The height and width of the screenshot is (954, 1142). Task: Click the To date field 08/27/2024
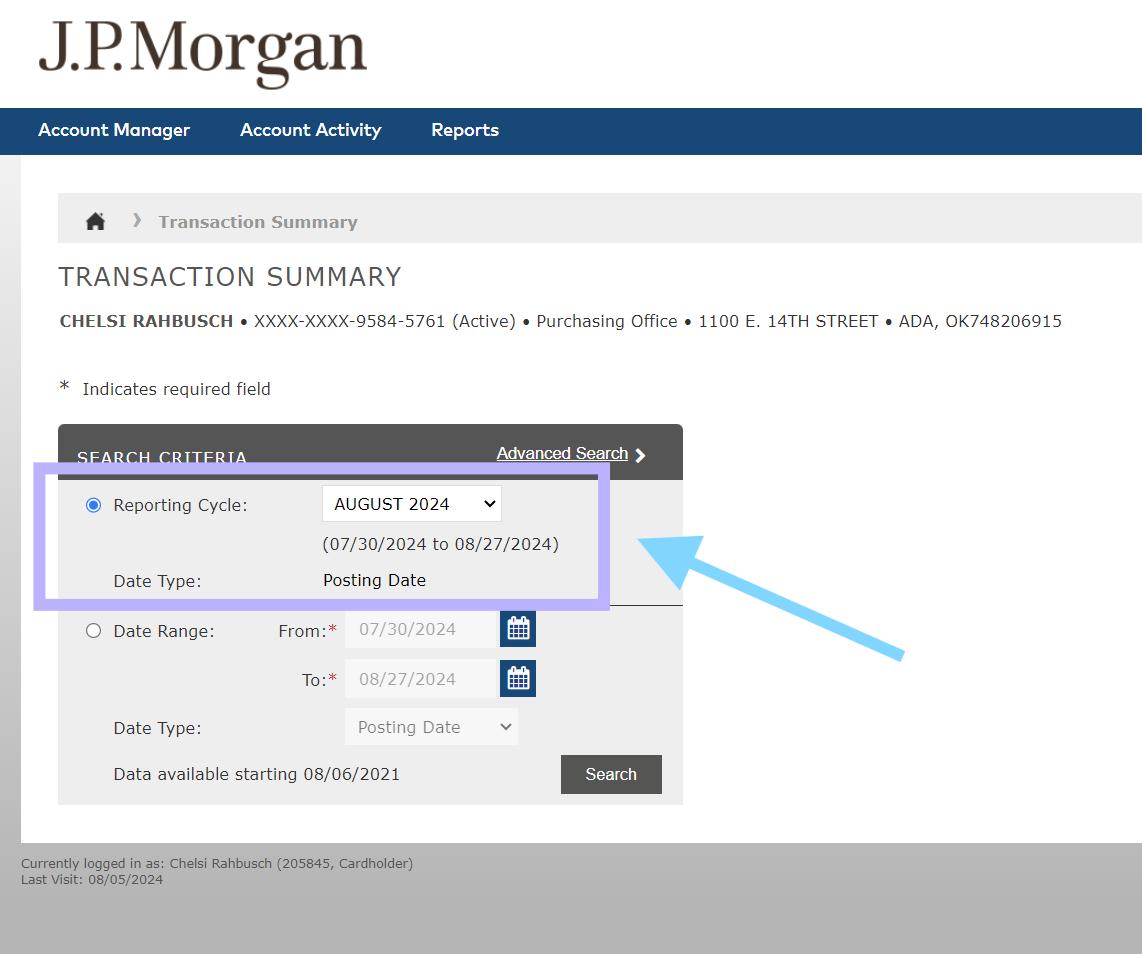422,679
